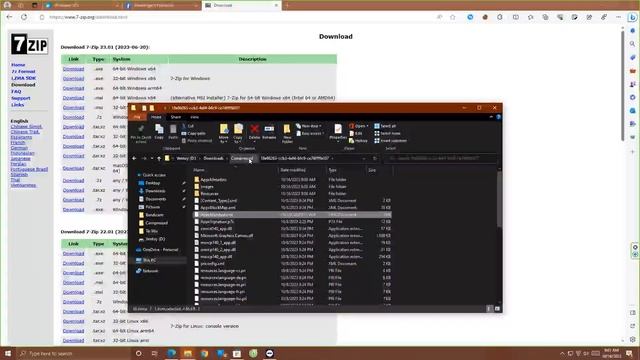Expand the Copy to dropdown

coord(238,142)
